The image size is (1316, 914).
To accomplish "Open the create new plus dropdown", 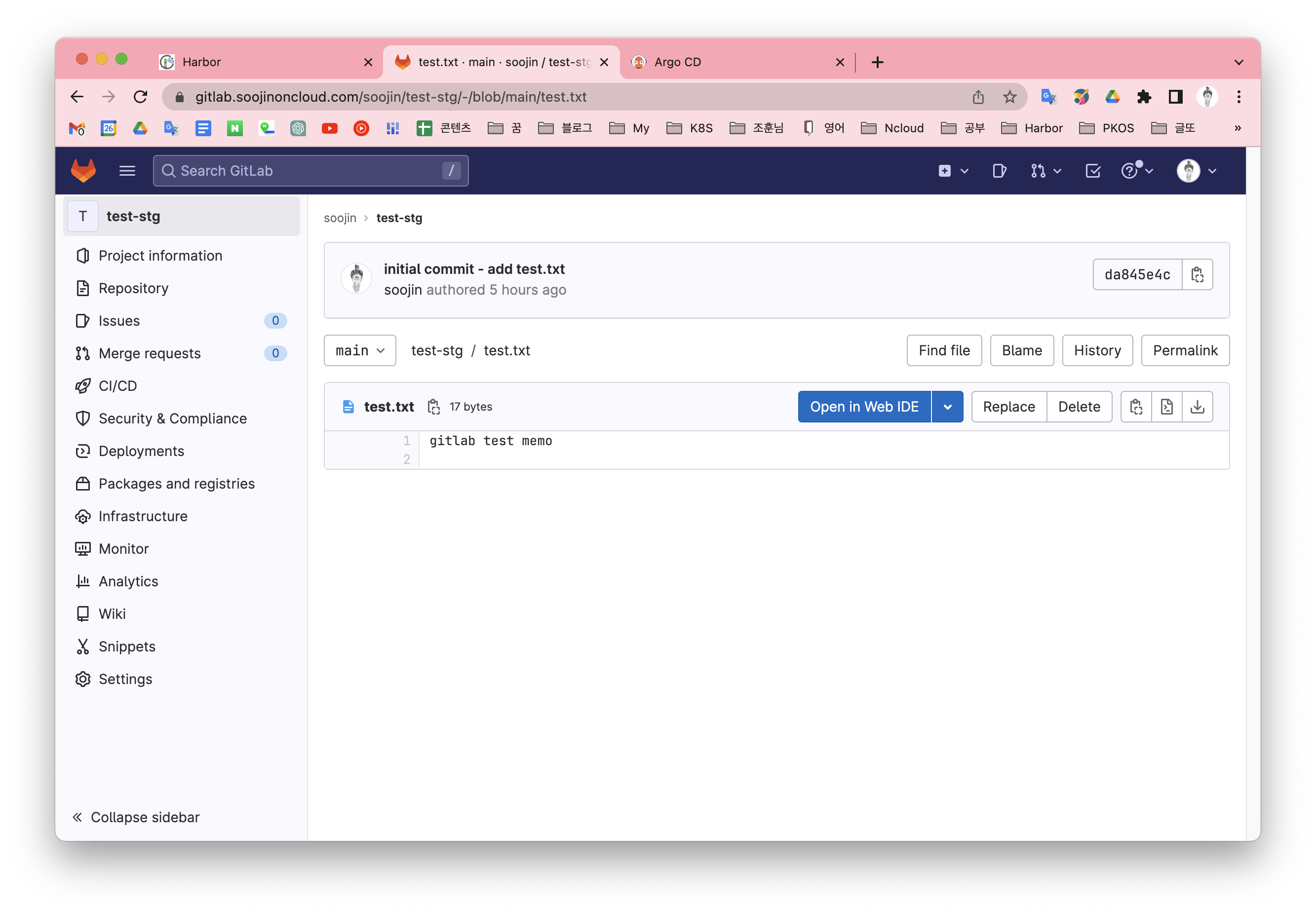I will click(x=953, y=171).
